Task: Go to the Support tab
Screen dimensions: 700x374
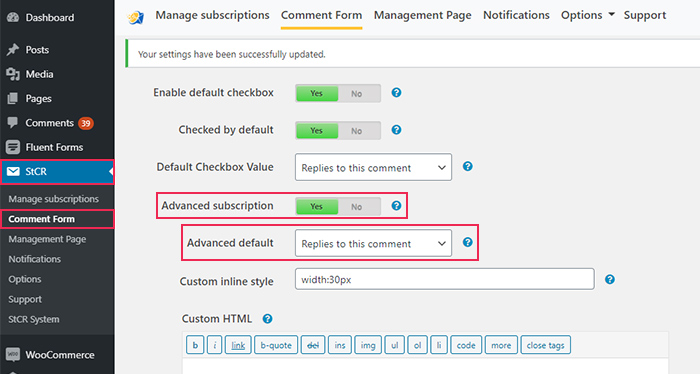Action: pos(645,15)
